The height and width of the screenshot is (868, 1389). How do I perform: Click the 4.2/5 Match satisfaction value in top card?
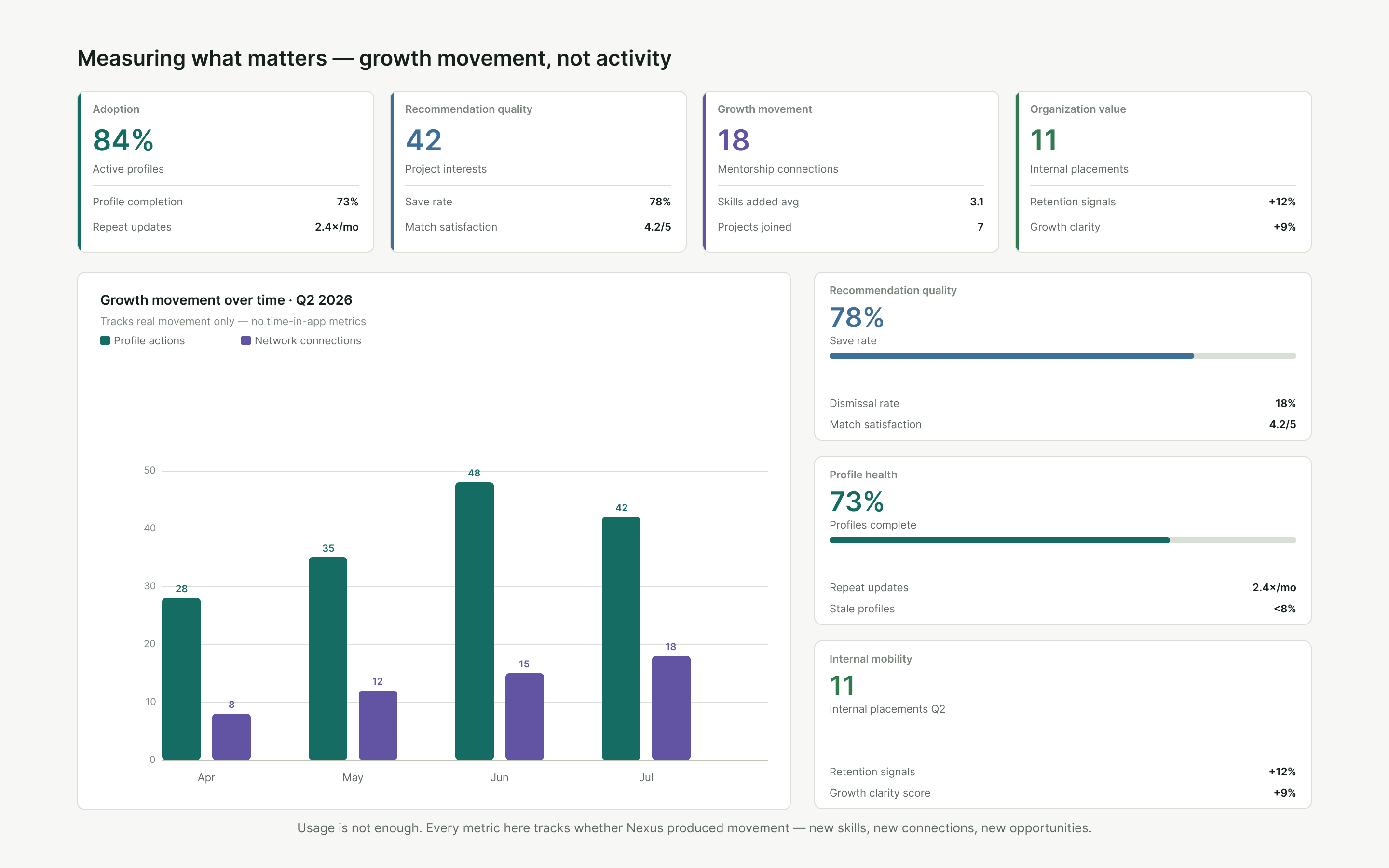(657, 227)
